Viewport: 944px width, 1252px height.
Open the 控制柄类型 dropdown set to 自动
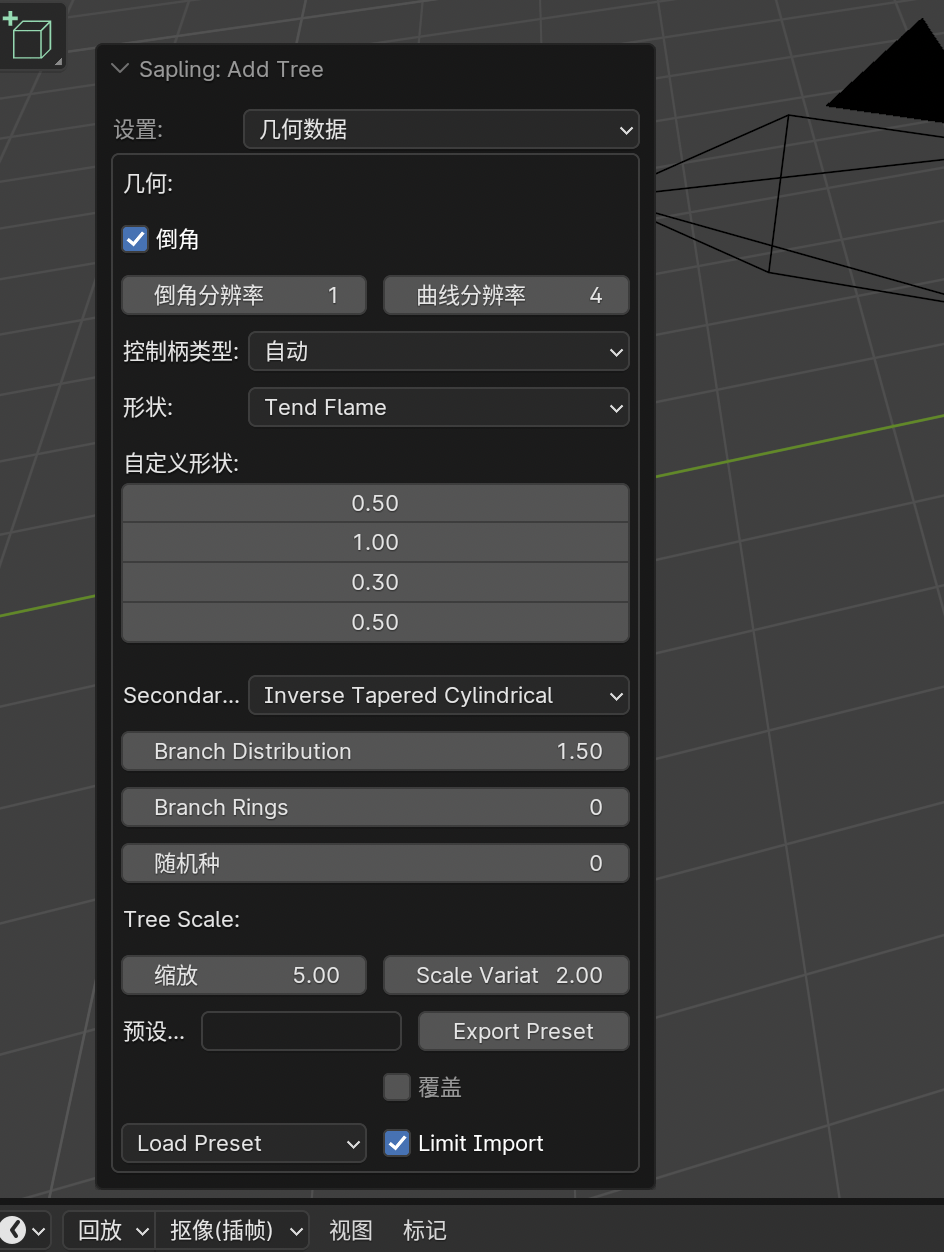pos(438,351)
